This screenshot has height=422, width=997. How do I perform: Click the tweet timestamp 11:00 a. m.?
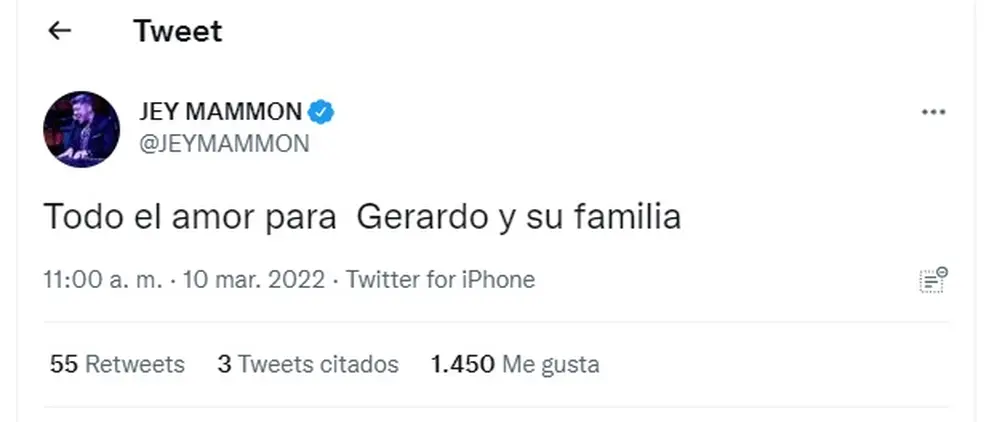[103, 280]
